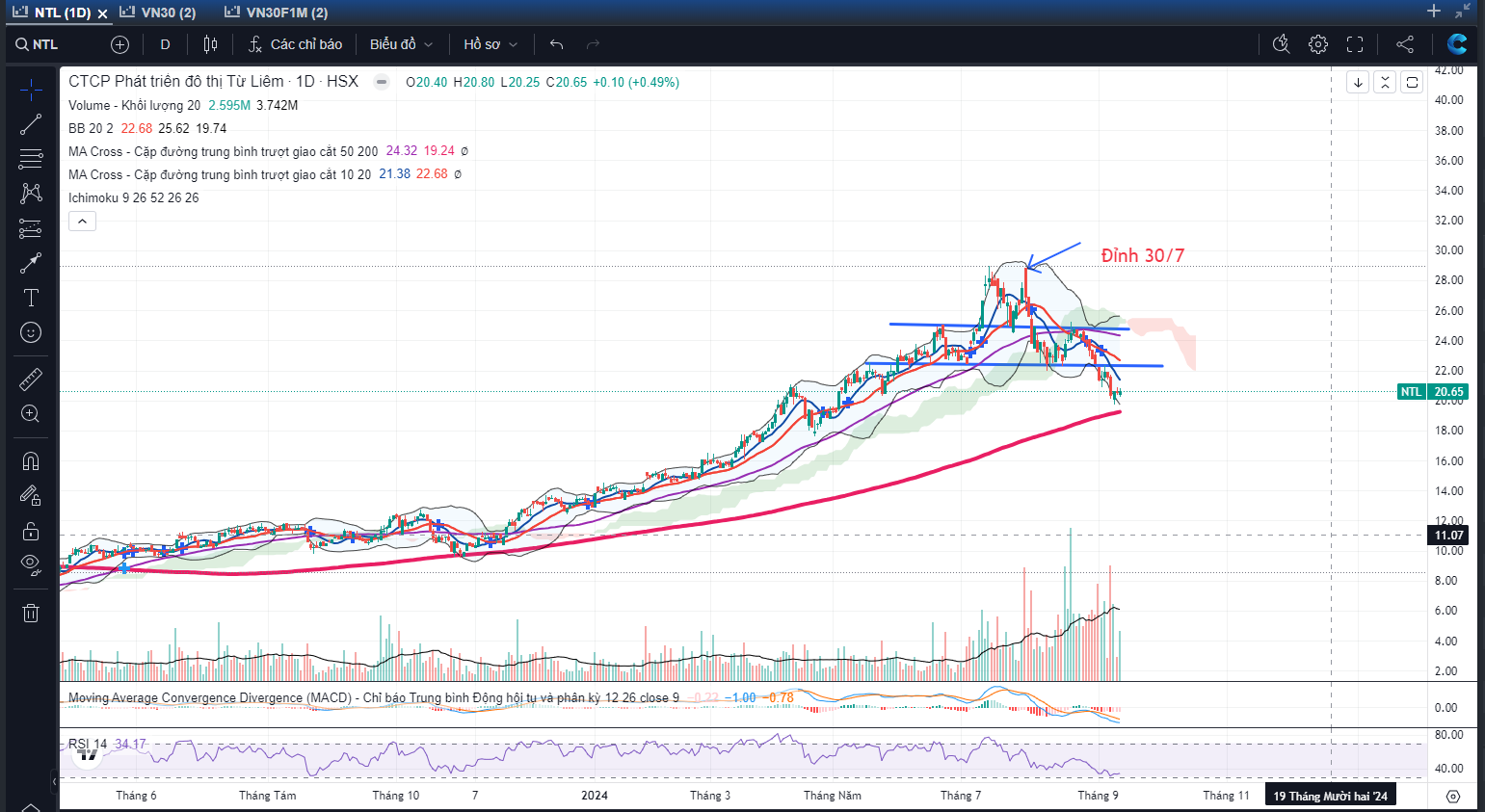
Task: Open quick search with lightning magnifier
Action: coord(1281,44)
